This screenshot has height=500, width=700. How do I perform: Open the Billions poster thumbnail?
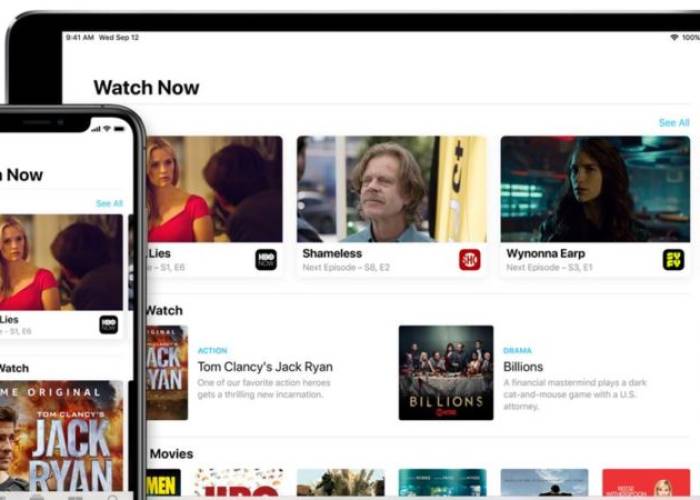tap(446, 373)
